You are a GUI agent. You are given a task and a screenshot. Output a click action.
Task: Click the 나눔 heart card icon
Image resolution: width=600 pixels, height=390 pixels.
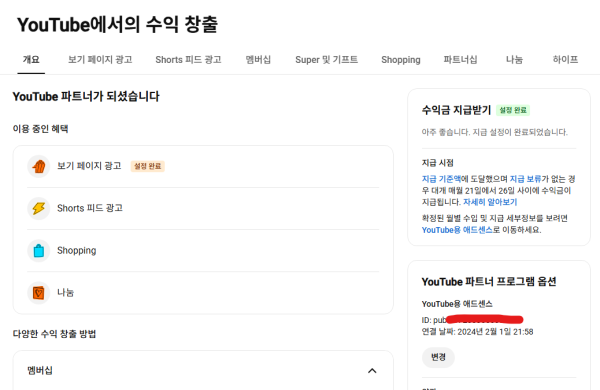[39, 292]
